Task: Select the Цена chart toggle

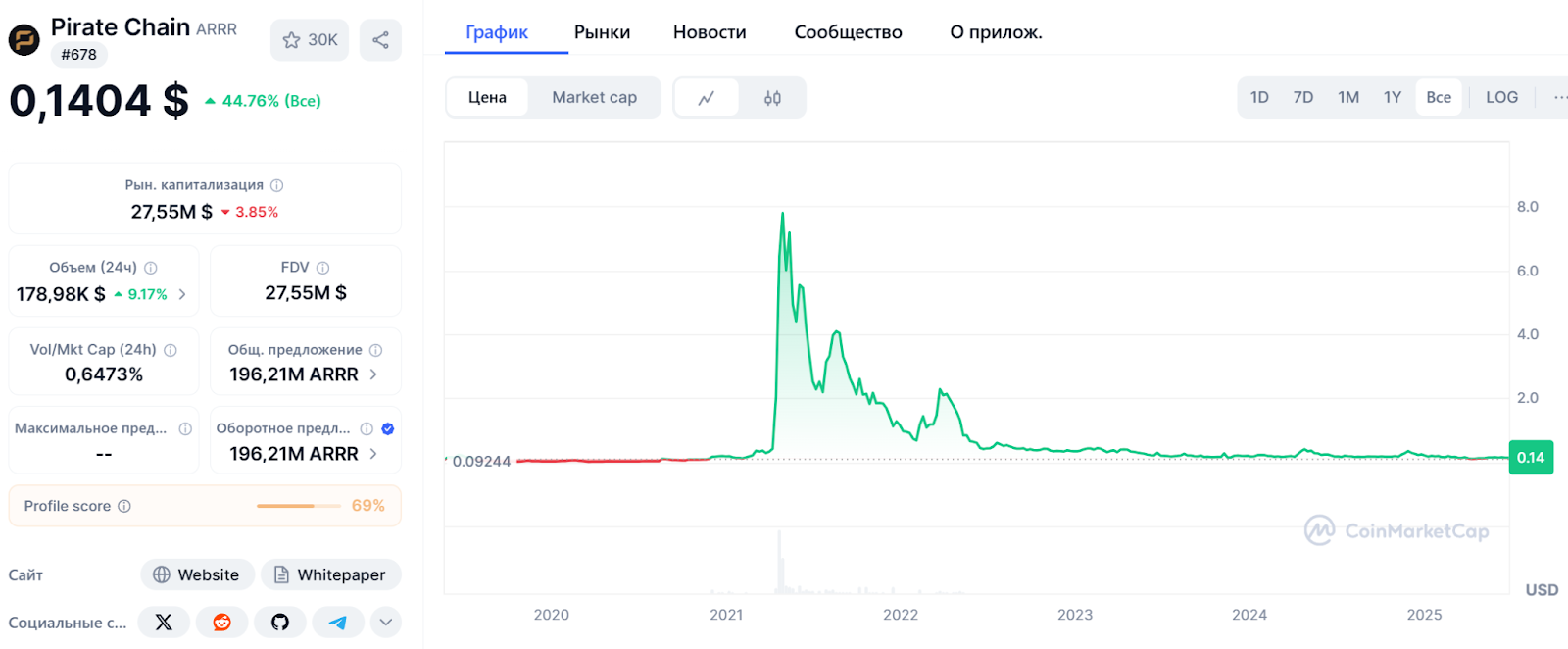Action: point(487,98)
